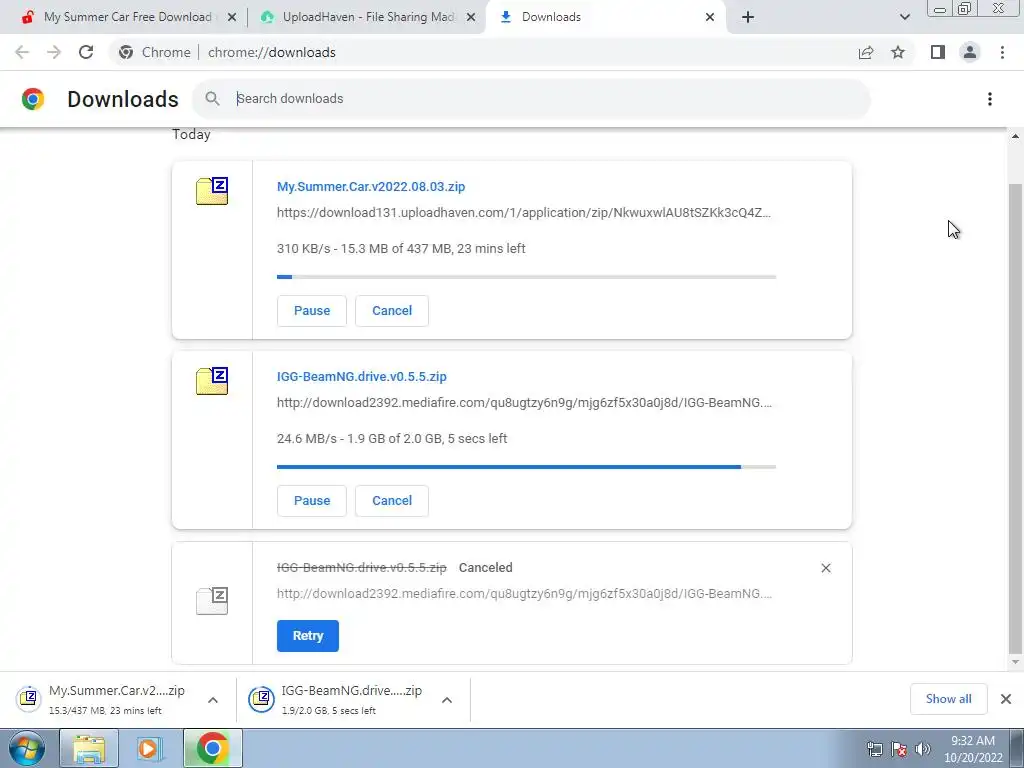
Task: Click the zip file icon for My.Summer.Car
Action: [x=212, y=191]
